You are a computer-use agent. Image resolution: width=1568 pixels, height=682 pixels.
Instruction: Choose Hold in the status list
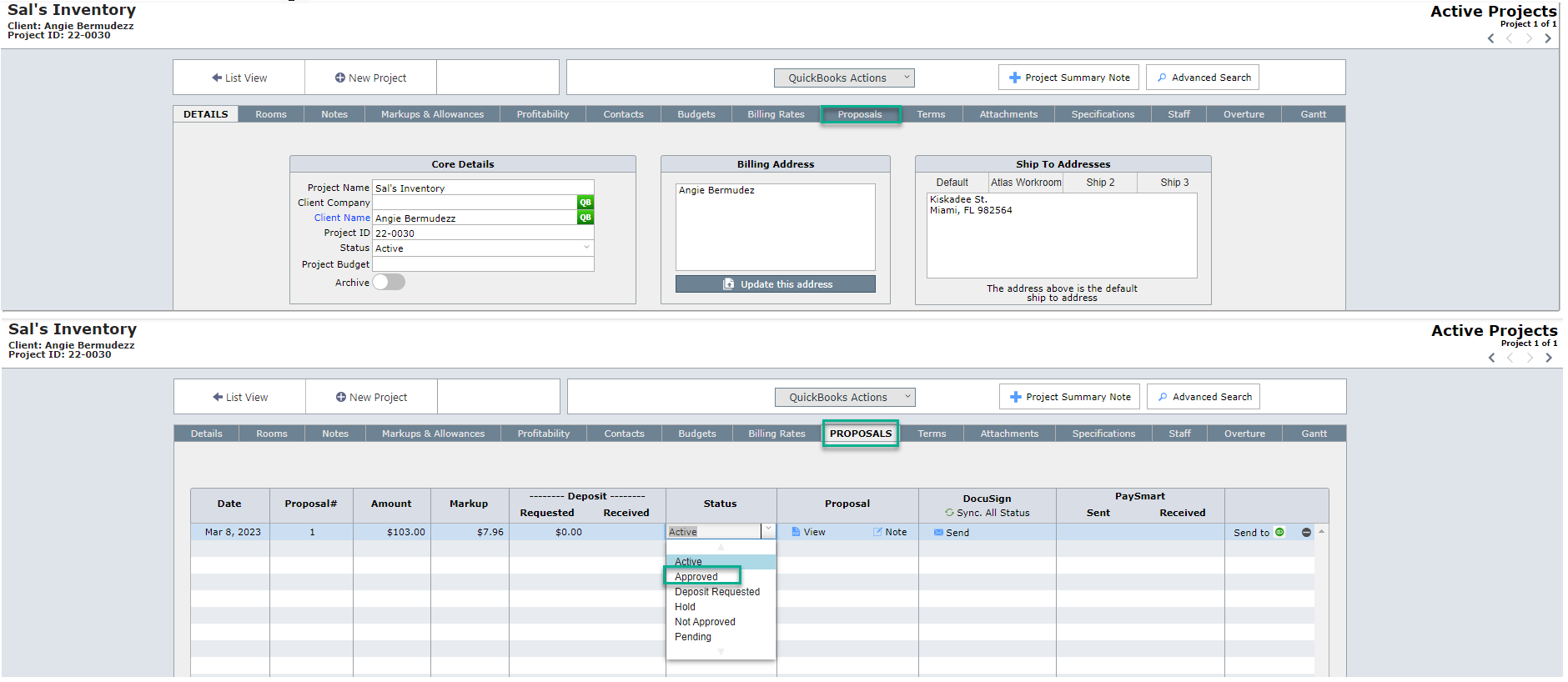pyautogui.click(x=685, y=607)
